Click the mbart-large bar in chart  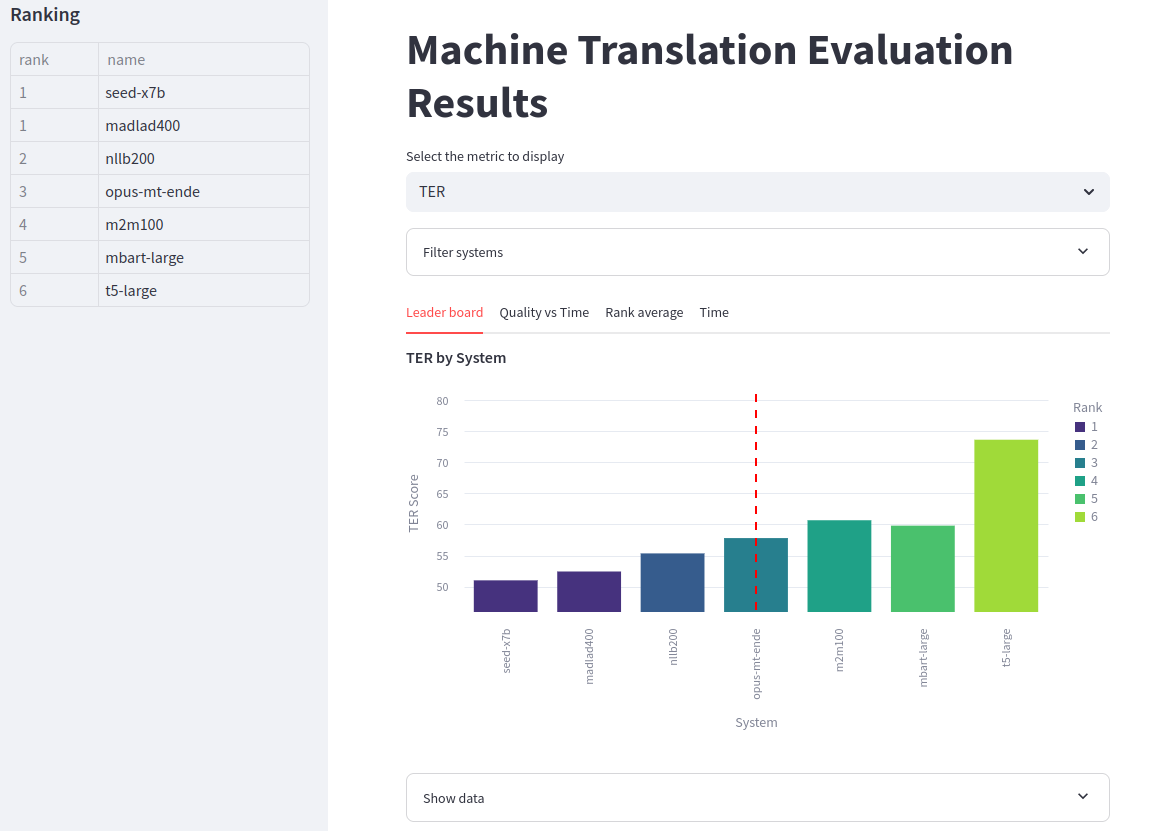(923, 568)
